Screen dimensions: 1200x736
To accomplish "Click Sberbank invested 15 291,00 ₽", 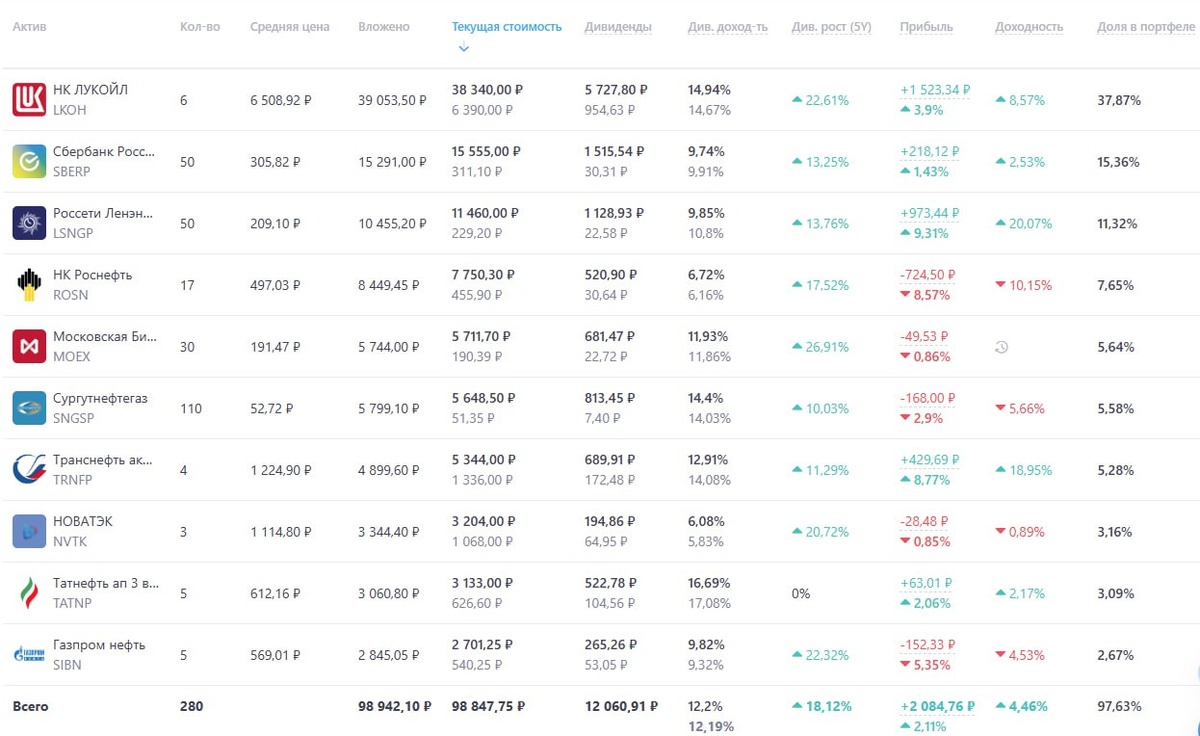I will pyautogui.click(x=392, y=162).
